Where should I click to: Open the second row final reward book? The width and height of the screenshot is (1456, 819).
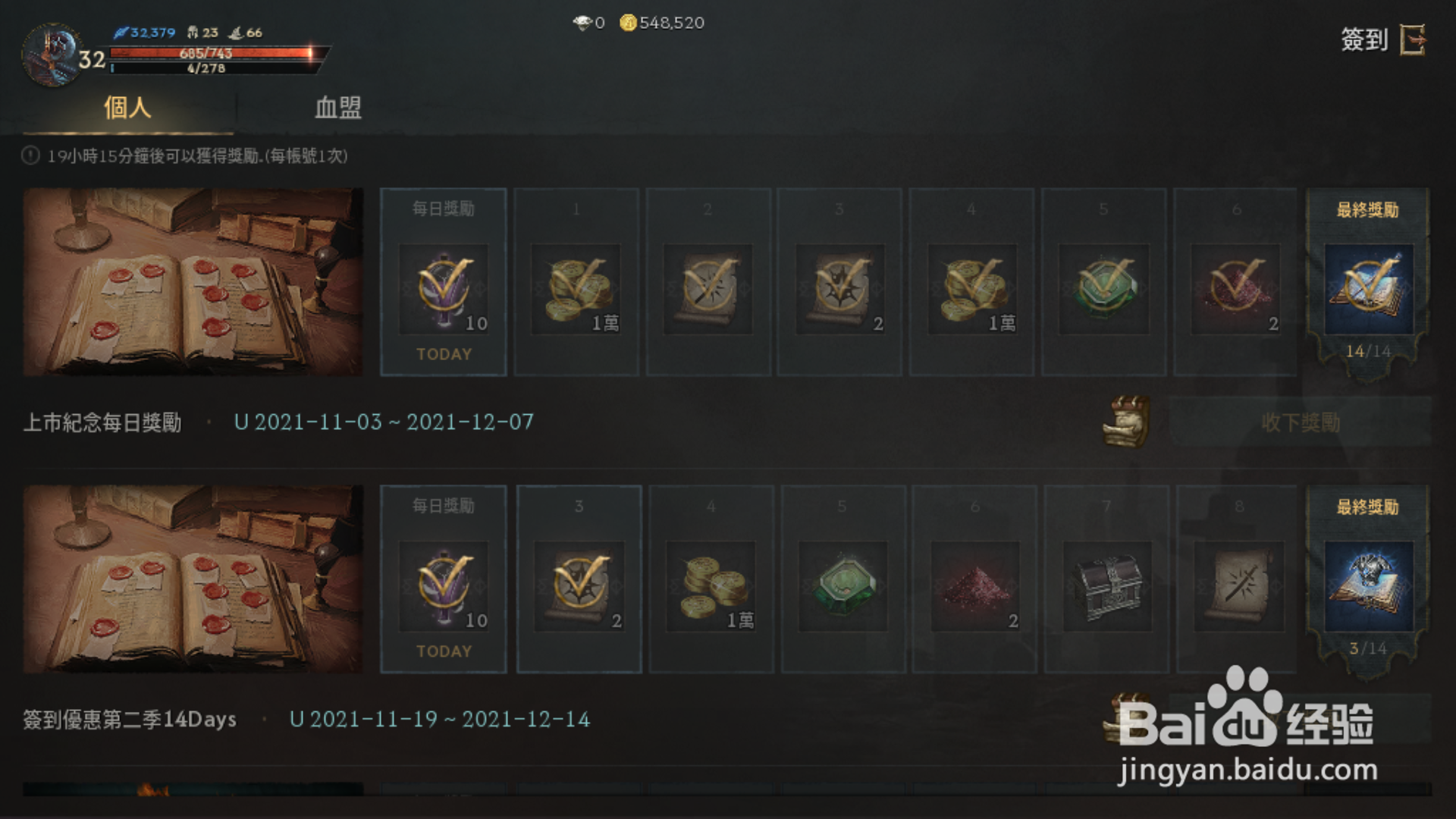(1368, 585)
